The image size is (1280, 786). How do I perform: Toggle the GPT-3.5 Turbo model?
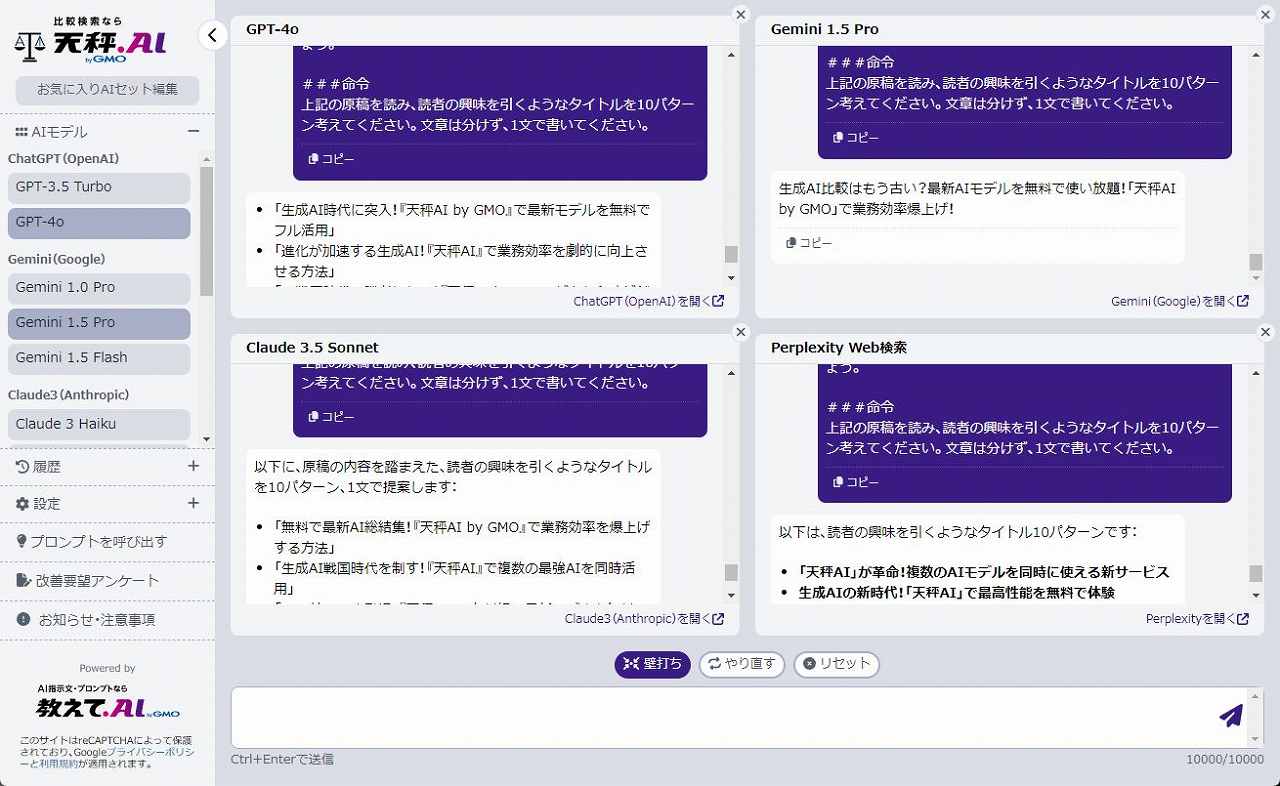click(x=98, y=187)
